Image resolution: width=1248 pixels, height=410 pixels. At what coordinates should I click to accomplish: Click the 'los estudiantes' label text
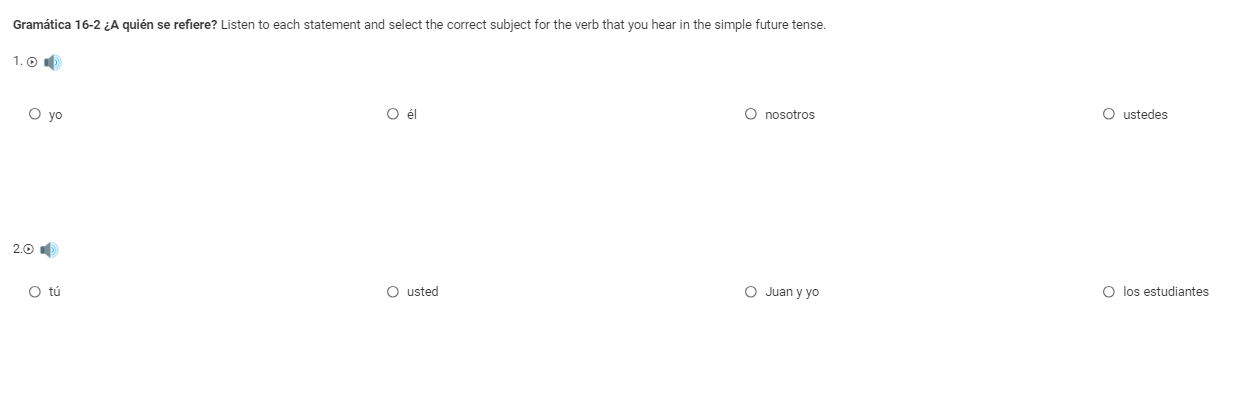click(1166, 292)
